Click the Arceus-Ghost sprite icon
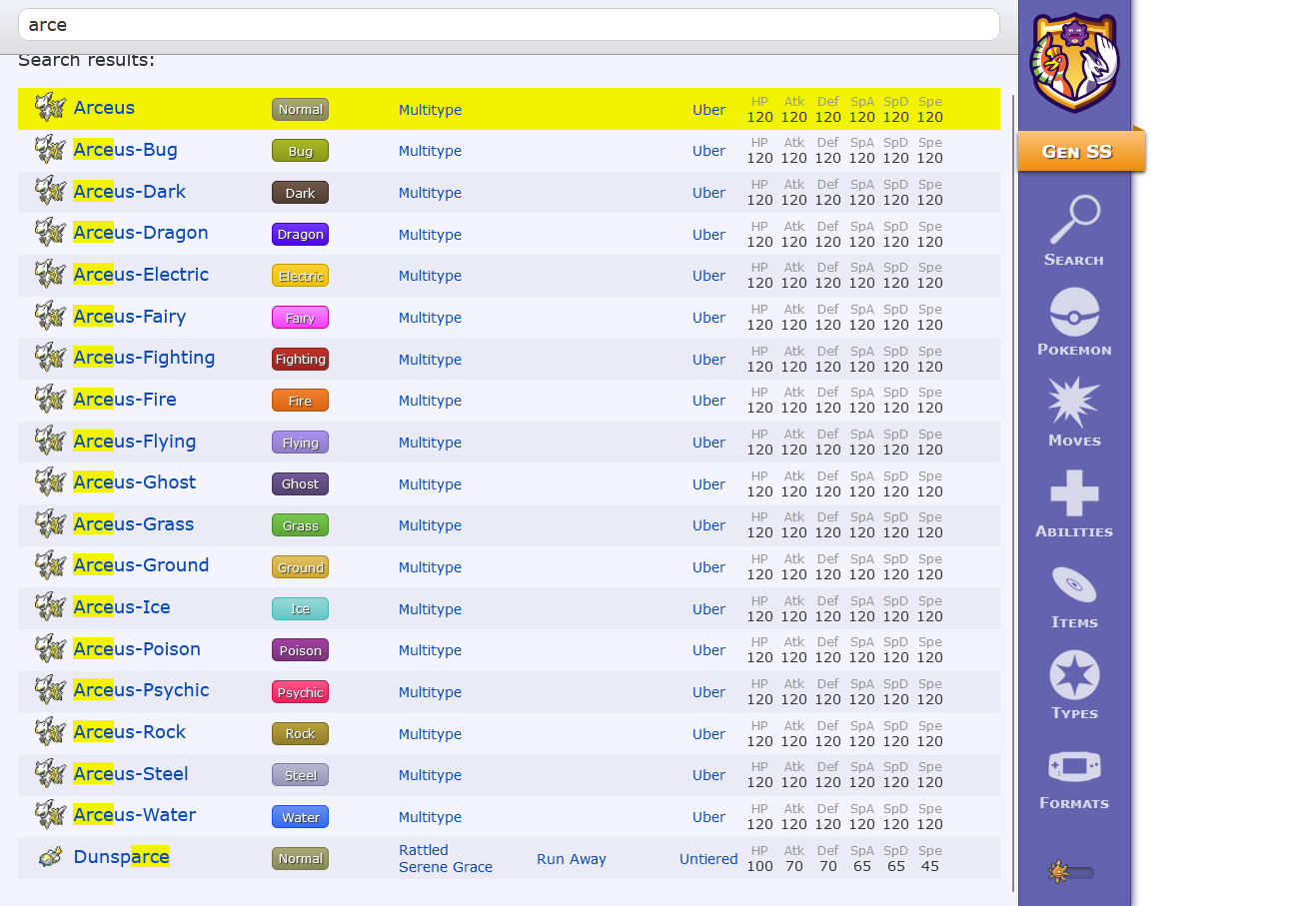This screenshot has height=906, width=1316. 50,481
